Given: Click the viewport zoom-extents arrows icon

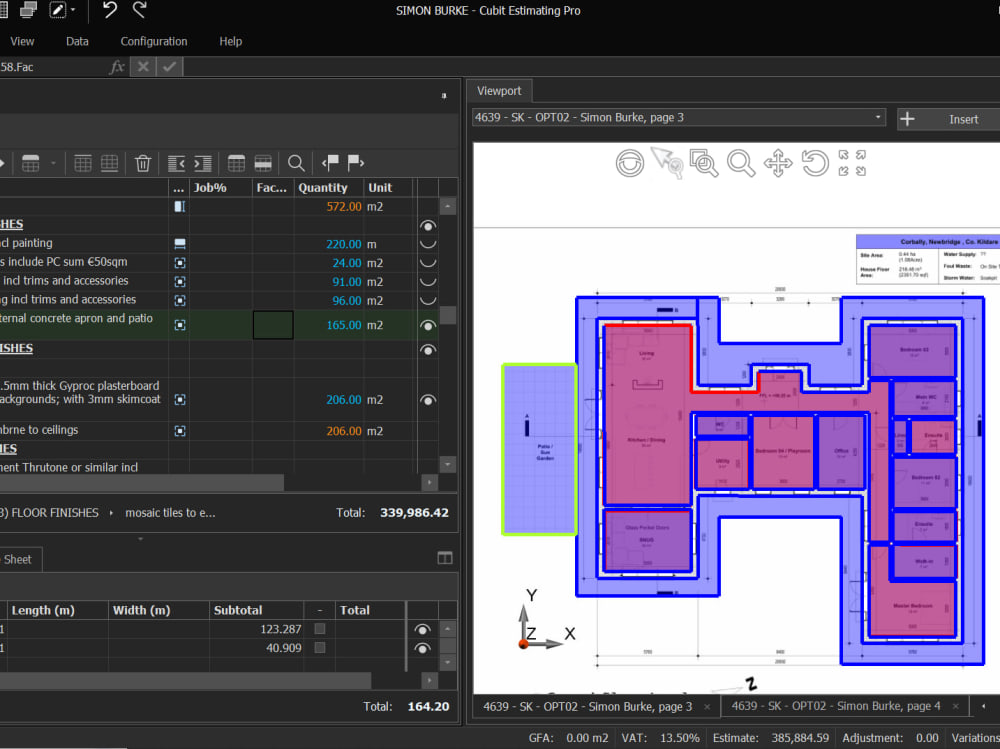Looking at the screenshot, I should tap(852, 163).
